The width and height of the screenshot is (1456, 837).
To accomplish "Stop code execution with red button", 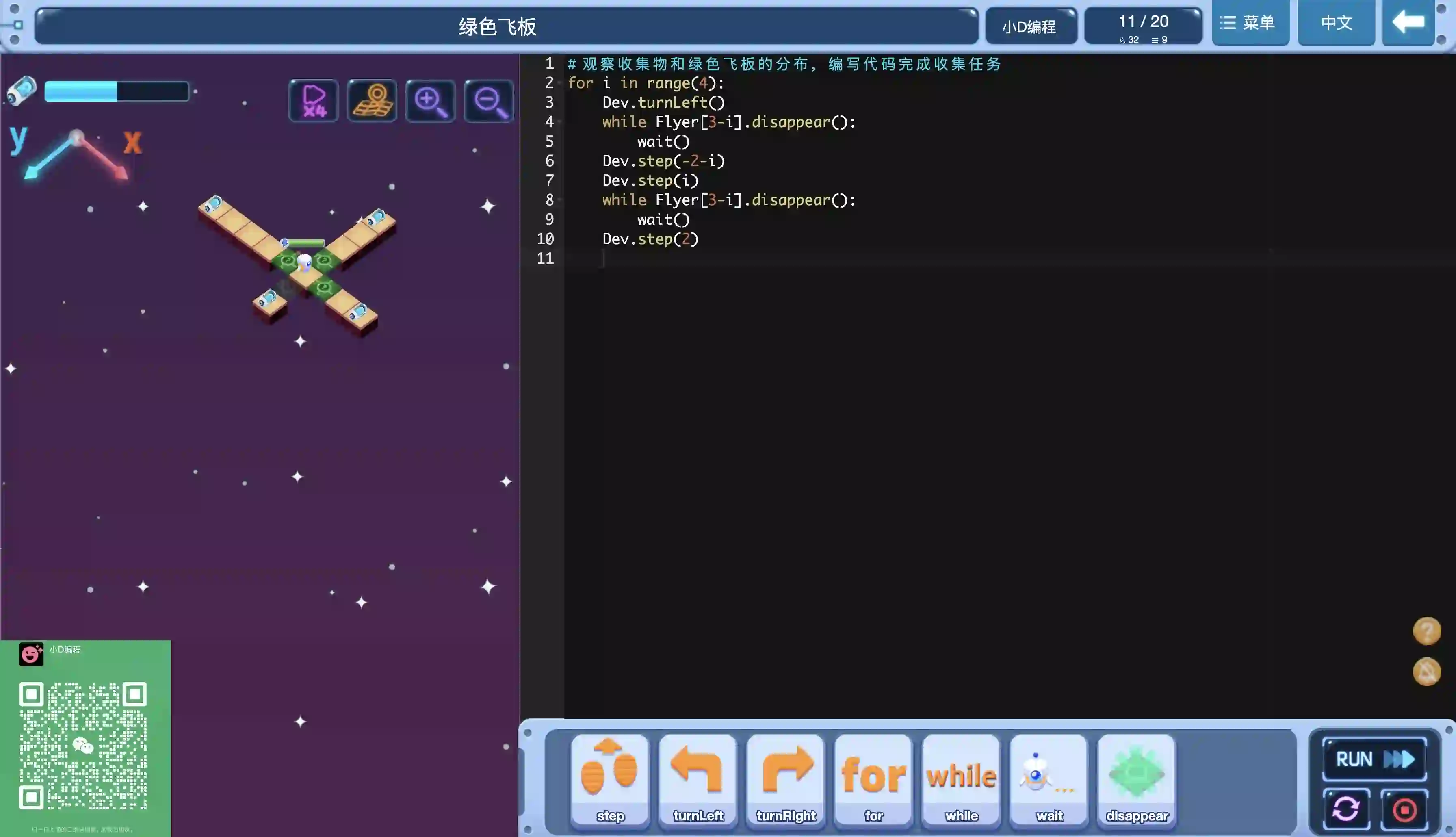I will coord(1404,809).
